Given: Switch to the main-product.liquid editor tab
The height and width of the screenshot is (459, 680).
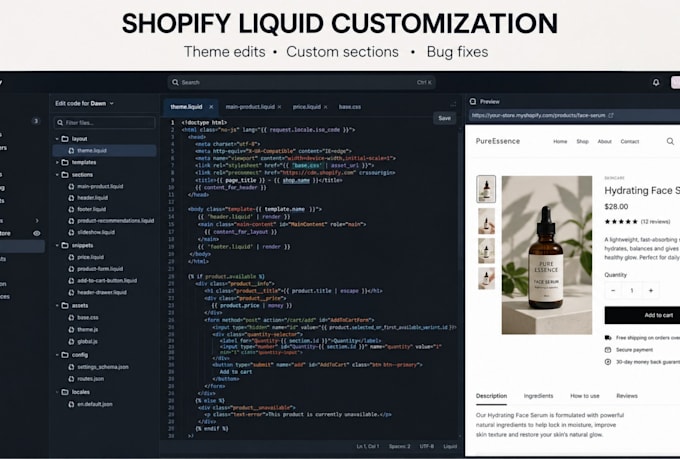Looking at the screenshot, I should [250, 107].
